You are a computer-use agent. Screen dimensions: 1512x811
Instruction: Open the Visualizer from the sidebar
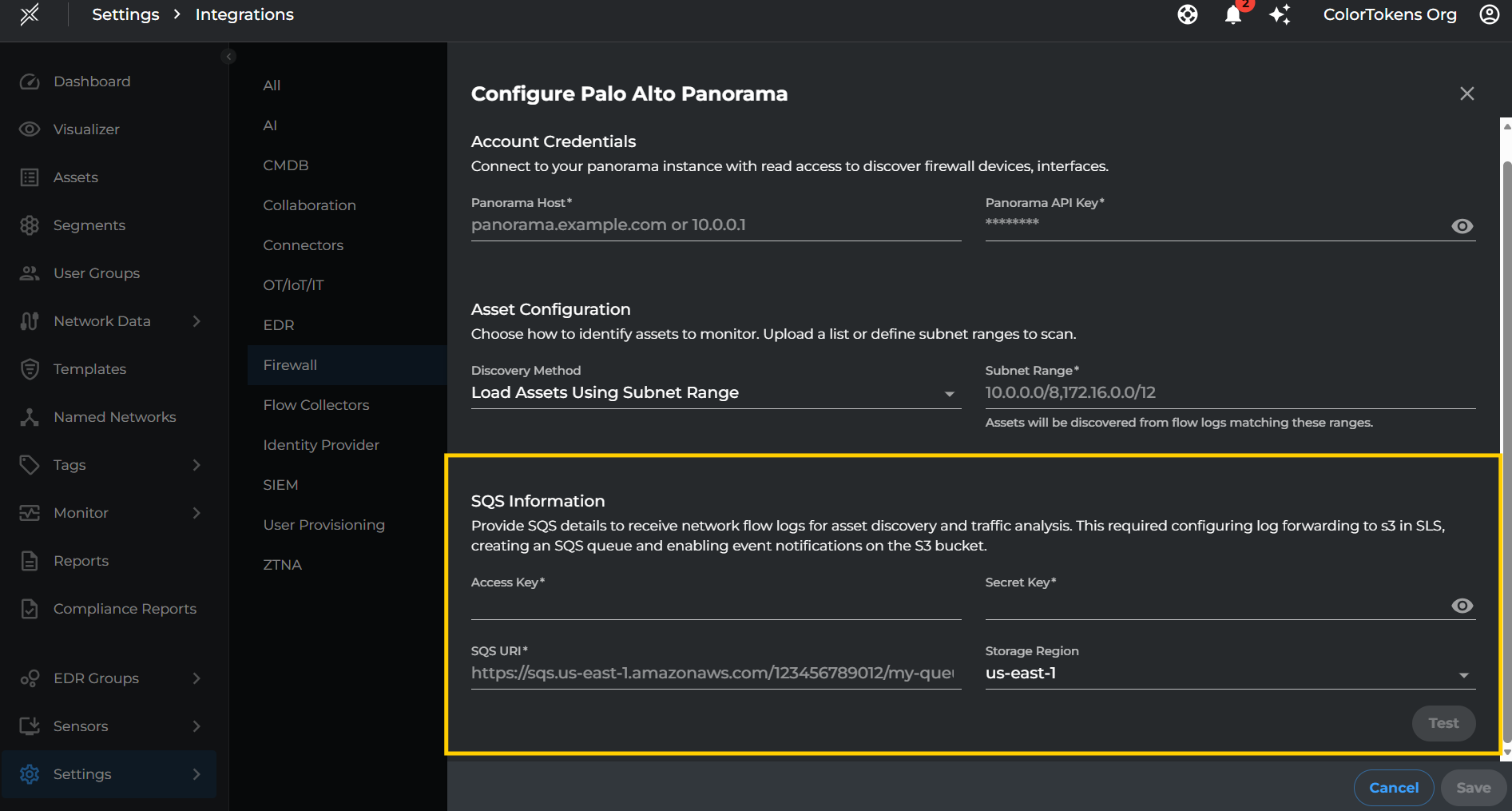tap(85, 129)
